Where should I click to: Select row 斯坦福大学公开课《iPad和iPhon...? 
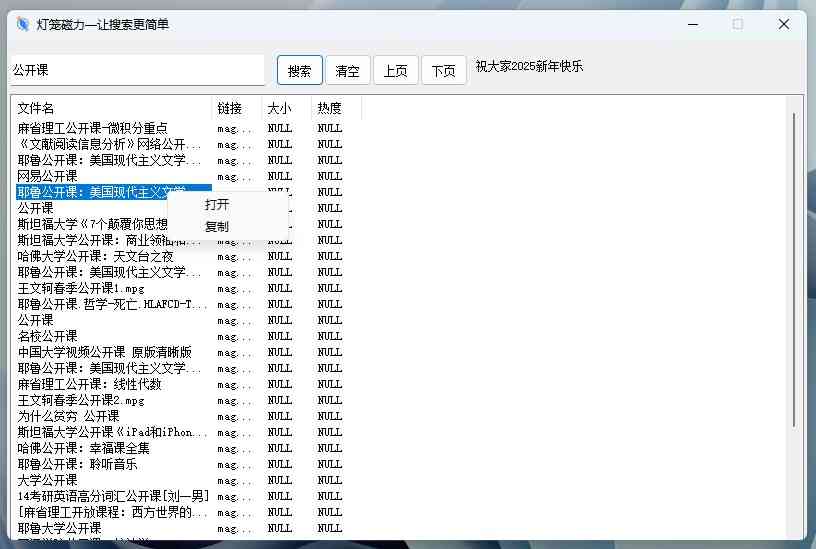[112, 432]
